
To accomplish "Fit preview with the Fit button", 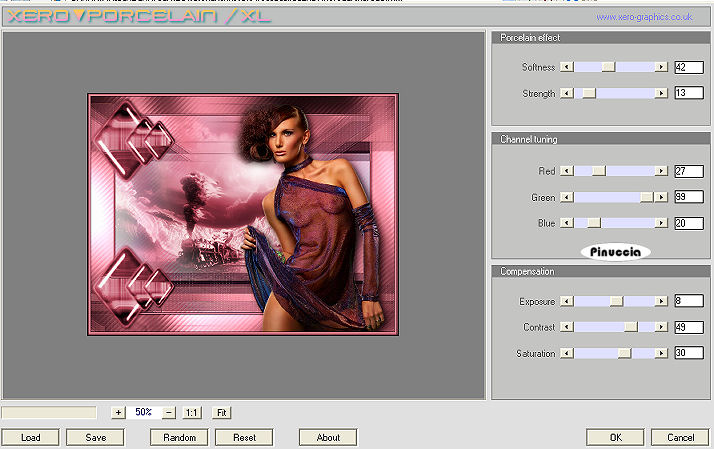I will tap(222, 413).
